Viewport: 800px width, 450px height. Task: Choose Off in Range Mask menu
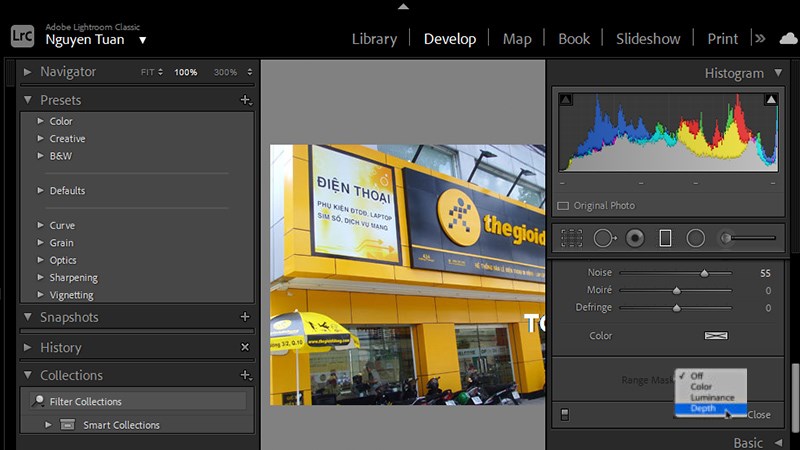(x=711, y=376)
